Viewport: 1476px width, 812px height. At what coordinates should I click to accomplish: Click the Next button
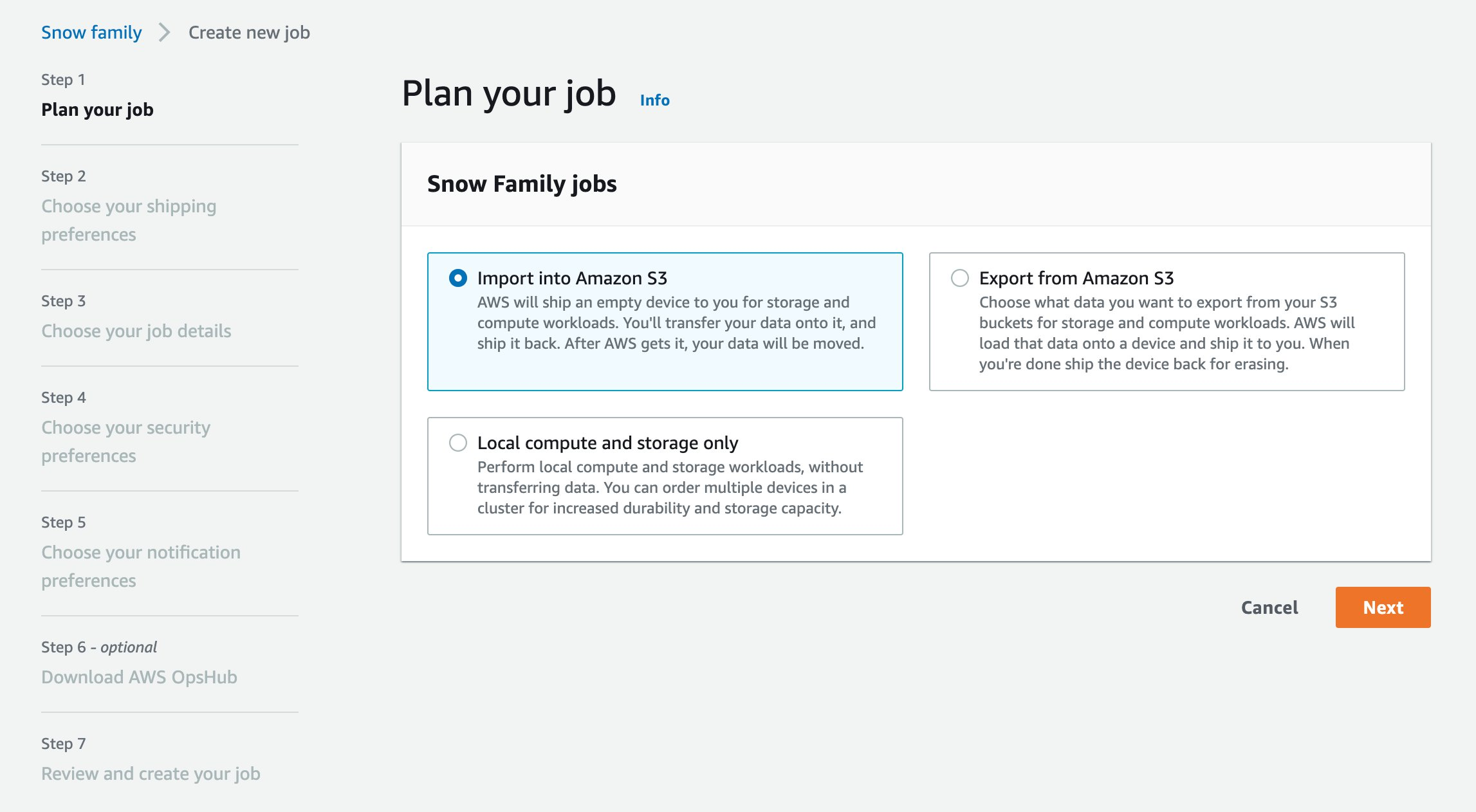1382,607
